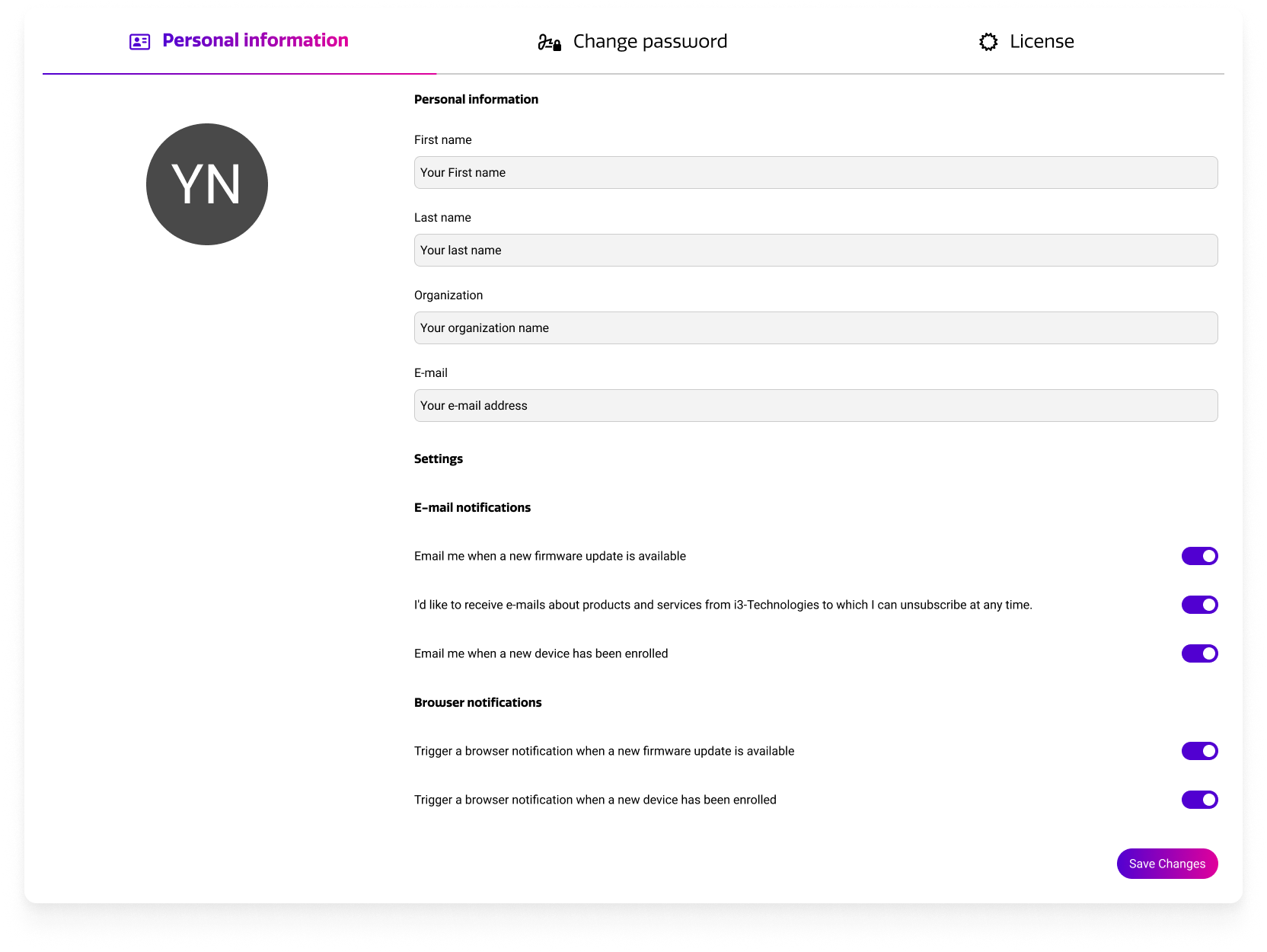Click the E-mail address field
Screen dimensions: 1267x952
(815, 406)
